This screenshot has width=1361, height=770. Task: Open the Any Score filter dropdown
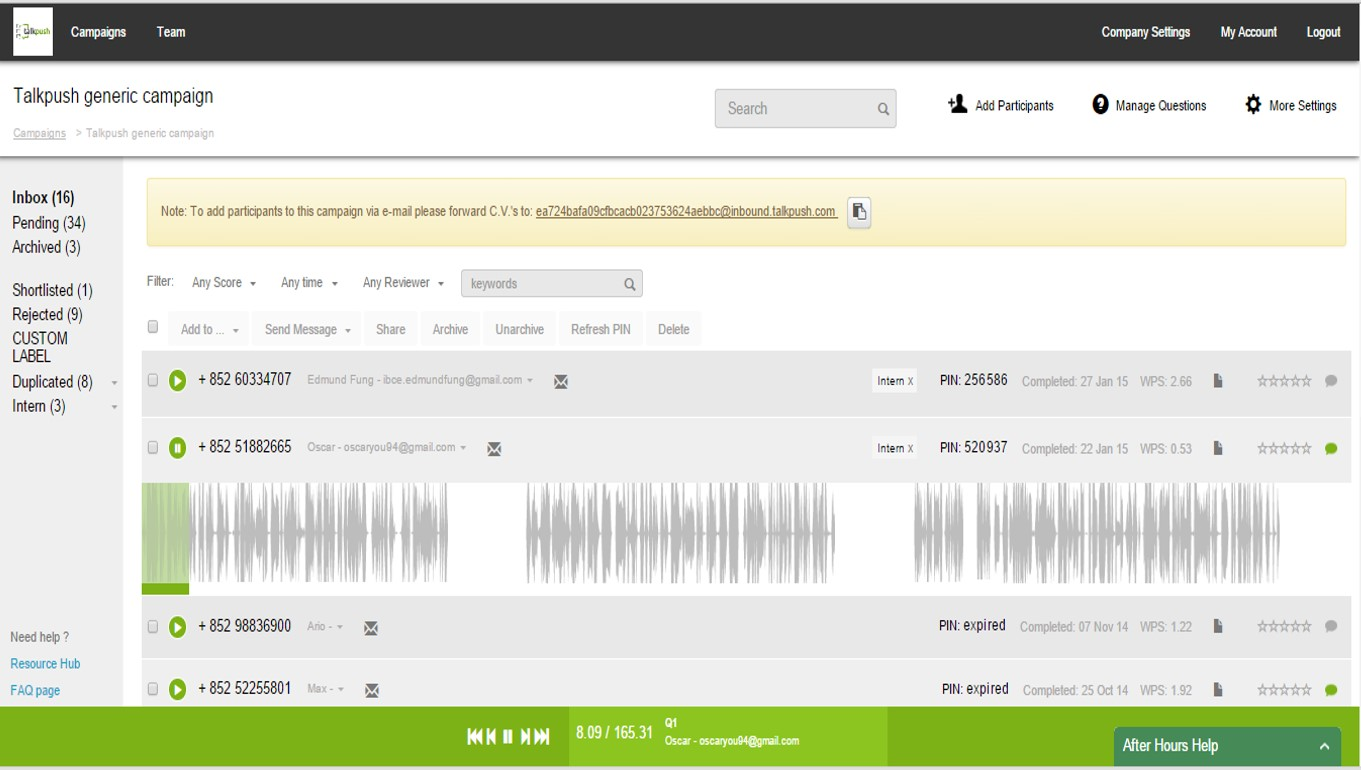pyautogui.click(x=222, y=282)
